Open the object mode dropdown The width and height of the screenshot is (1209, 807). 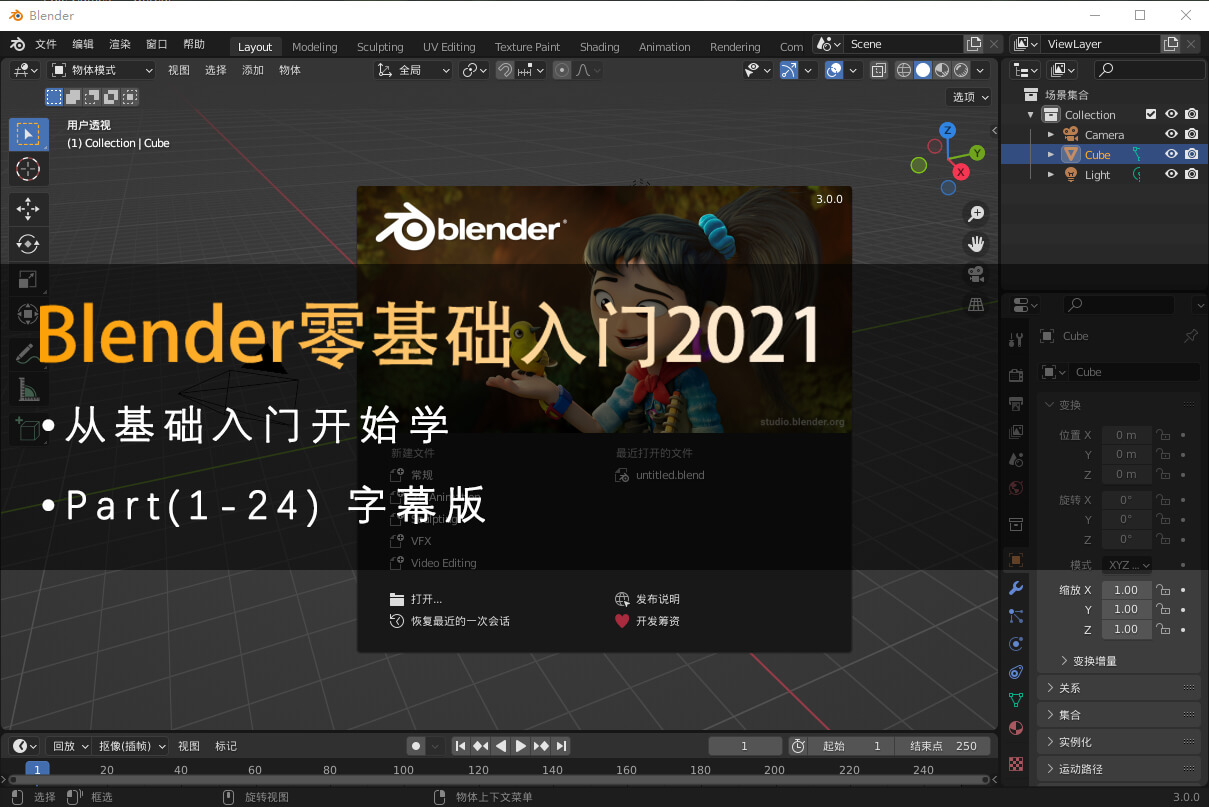coord(102,70)
